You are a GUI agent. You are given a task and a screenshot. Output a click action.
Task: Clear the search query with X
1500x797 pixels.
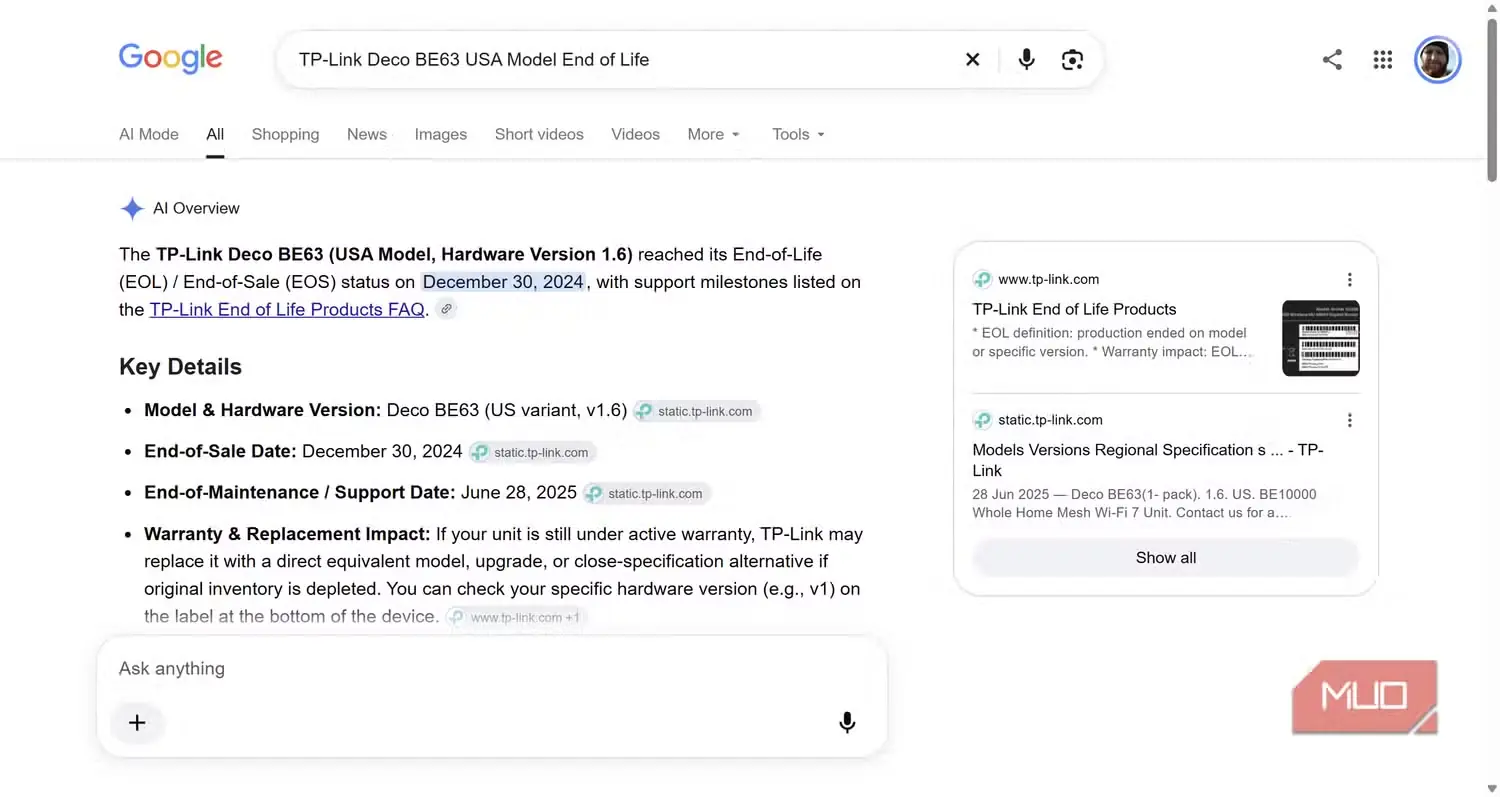(x=972, y=60)
